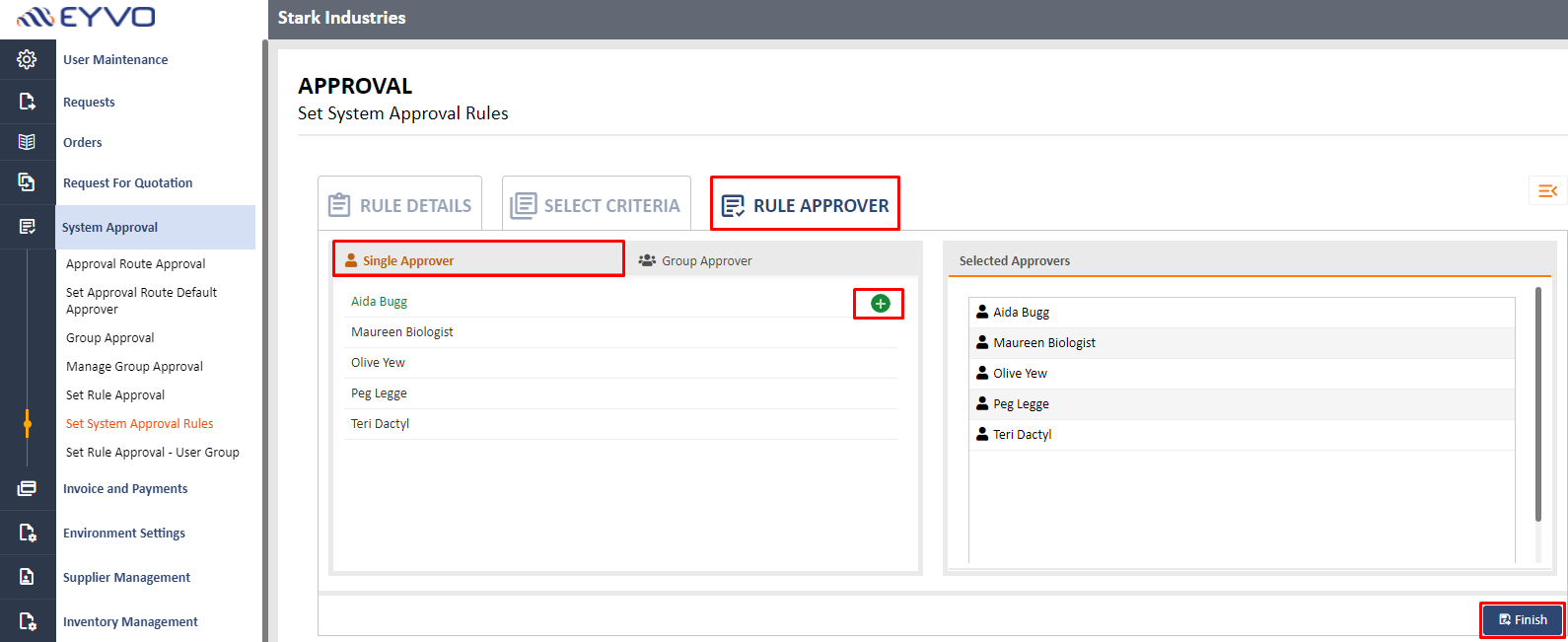Go to Approval Route Approval

click(136, 264)
